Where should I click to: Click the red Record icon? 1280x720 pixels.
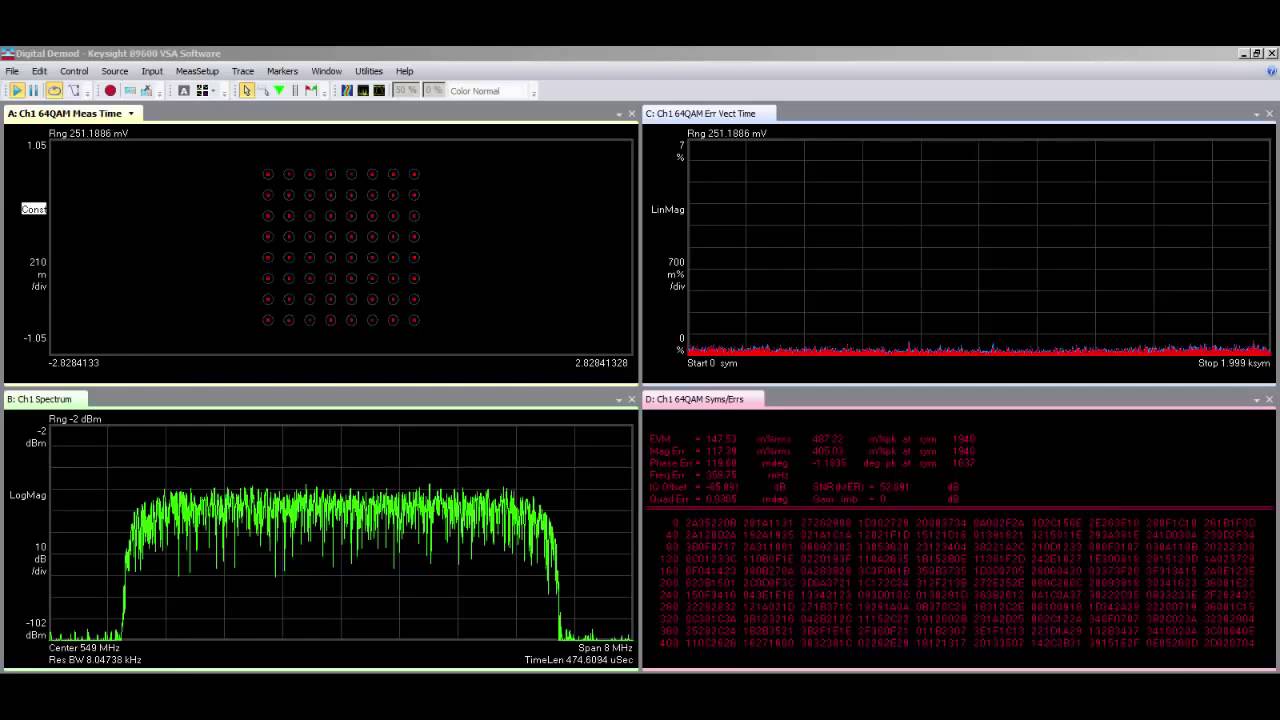click(x=111, y=90)
